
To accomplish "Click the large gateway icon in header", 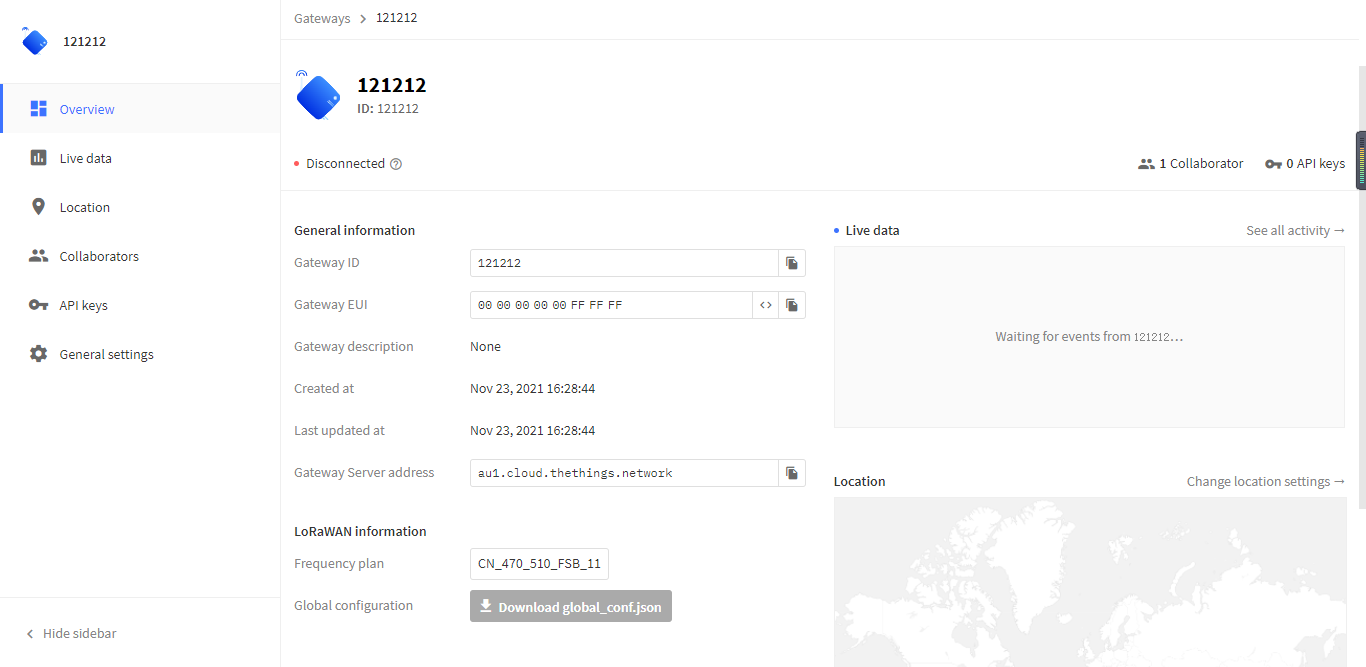I will 319,96.
